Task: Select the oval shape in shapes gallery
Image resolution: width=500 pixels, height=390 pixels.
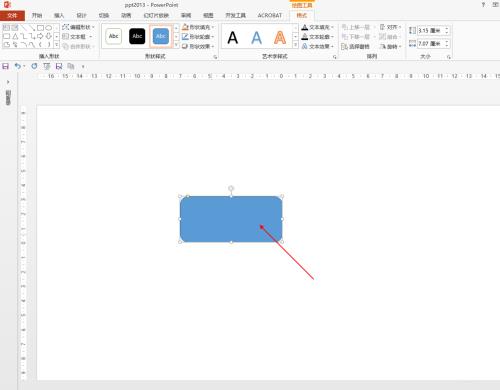Action: pyautogui.click(x=49, y=27)
